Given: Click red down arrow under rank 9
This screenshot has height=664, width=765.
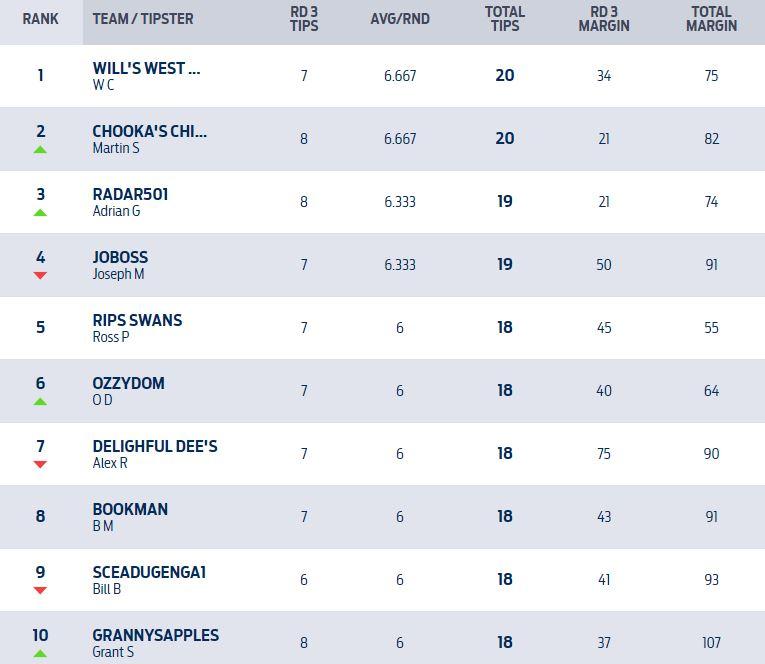Looking at the screenshot, I should pyautogui.click(x=40, y=590).
